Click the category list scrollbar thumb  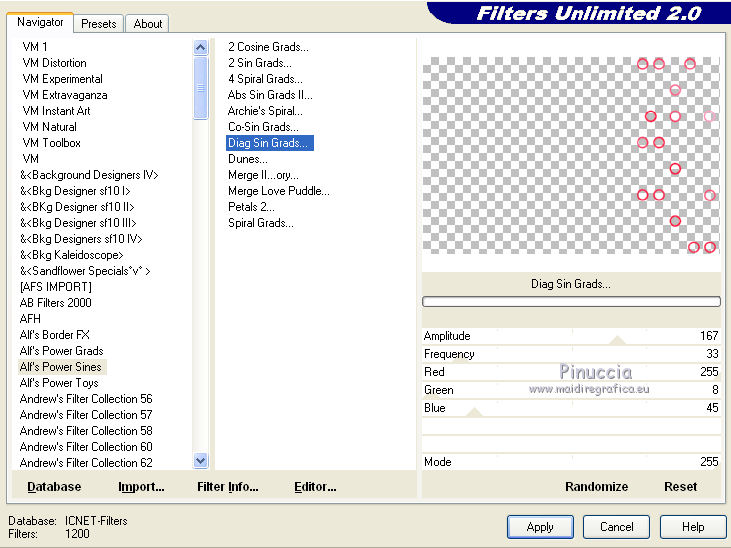(200, 88)
